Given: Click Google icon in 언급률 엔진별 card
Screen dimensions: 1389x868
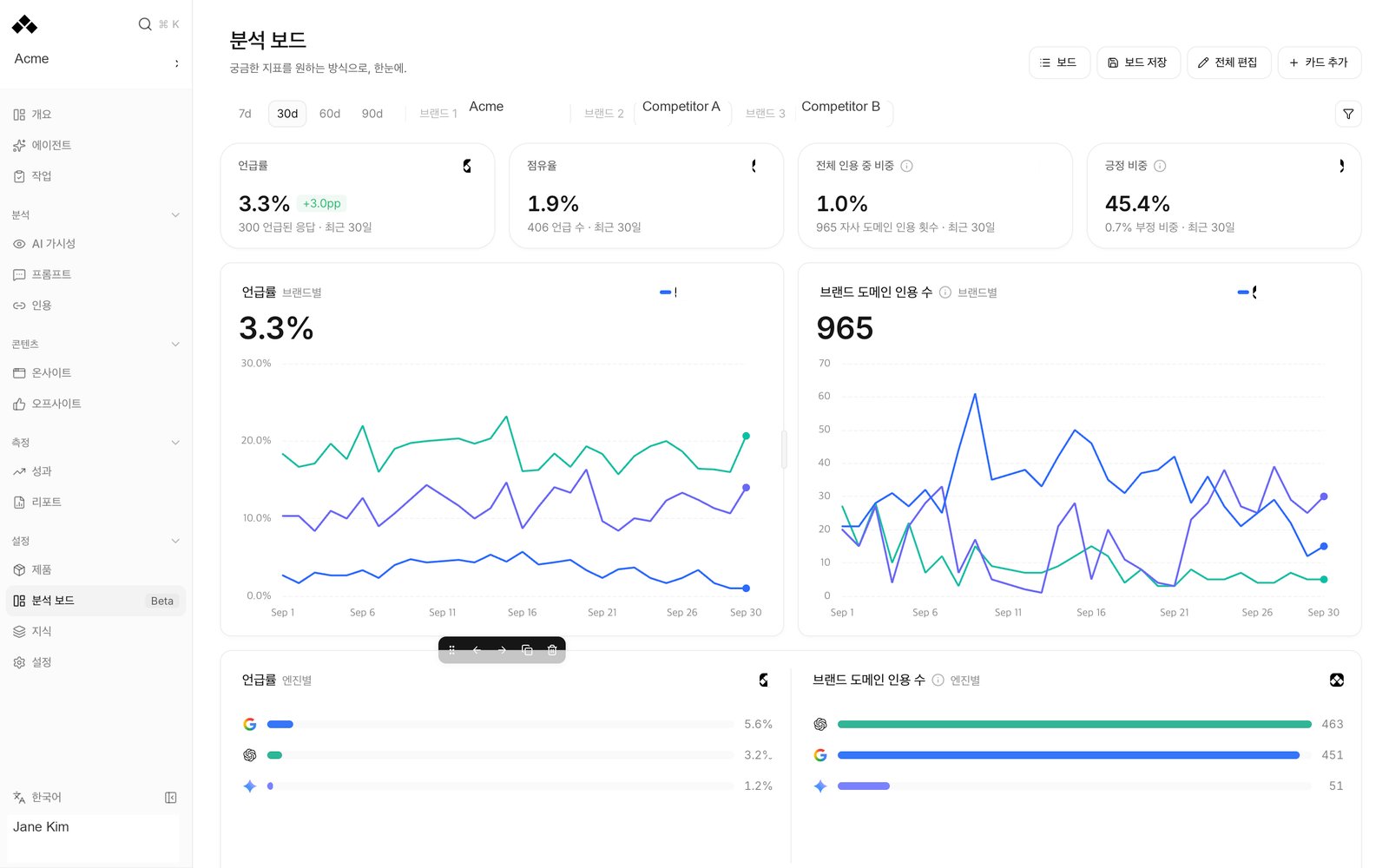Looking at the screenshot, I should point(250,724).
